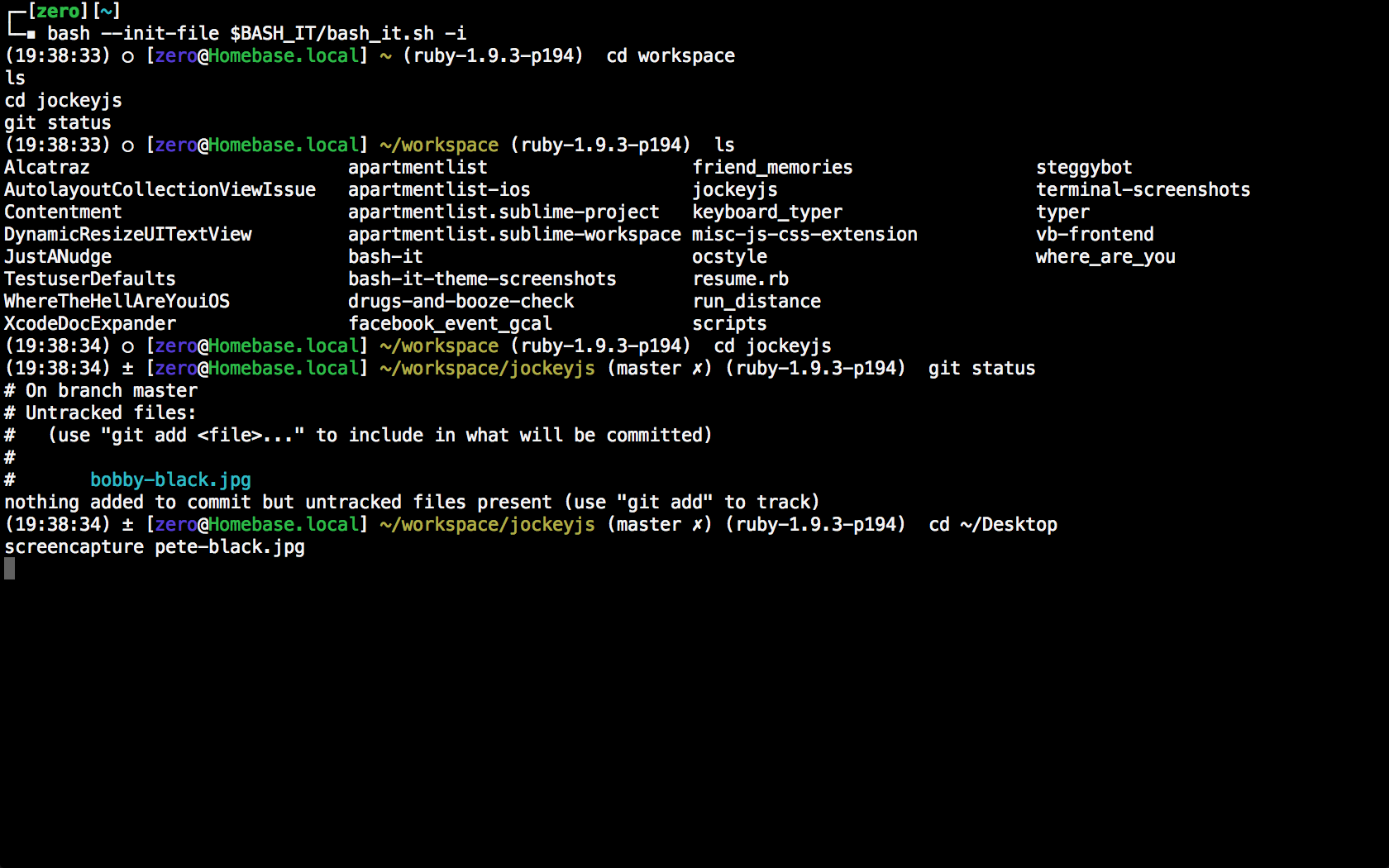Click the blinking cursor block at bottom
The width and height of the screenshot is (1389, 868).
(10, 569)
